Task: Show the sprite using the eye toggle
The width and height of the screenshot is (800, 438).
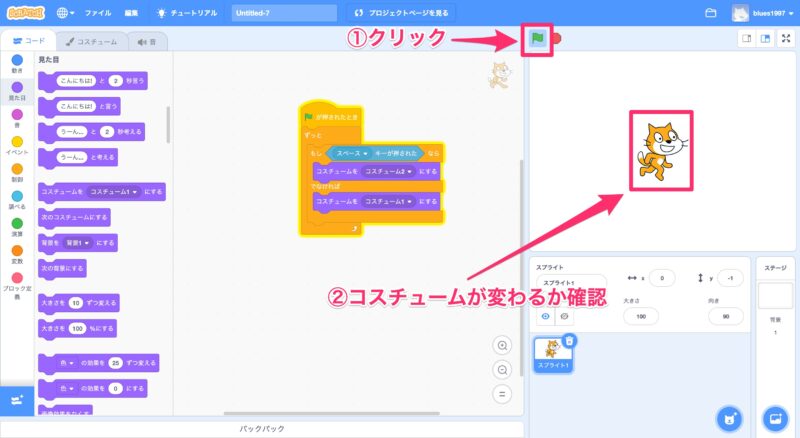Action: (x=547, y=316)
